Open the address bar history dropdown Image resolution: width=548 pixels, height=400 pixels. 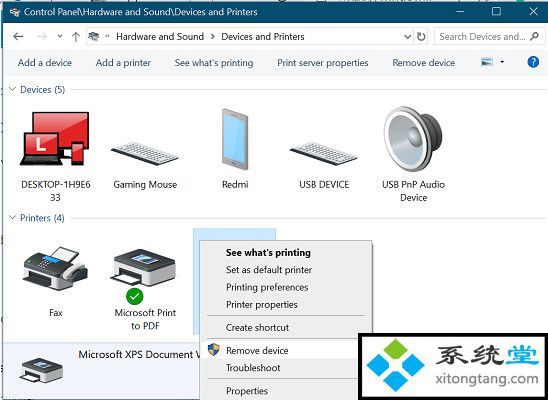click(x=408, y=37)
